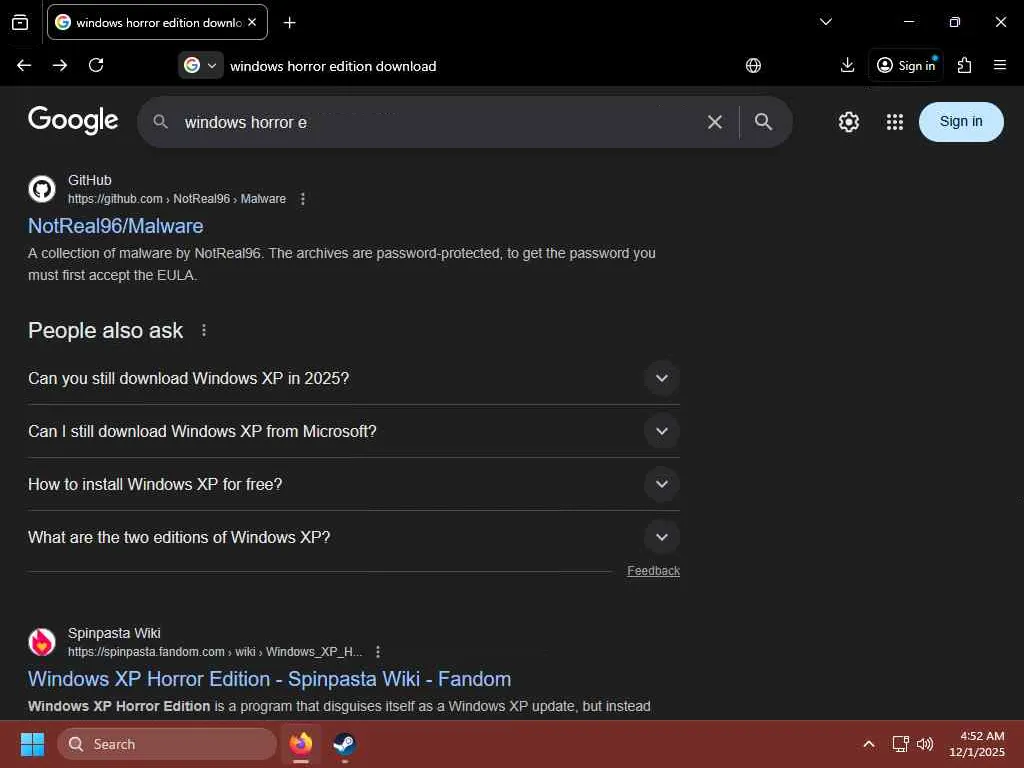Close the windows horror edition download tab
The height and width of the screenshot is (768, 1024).
click(x=252, y=22)
